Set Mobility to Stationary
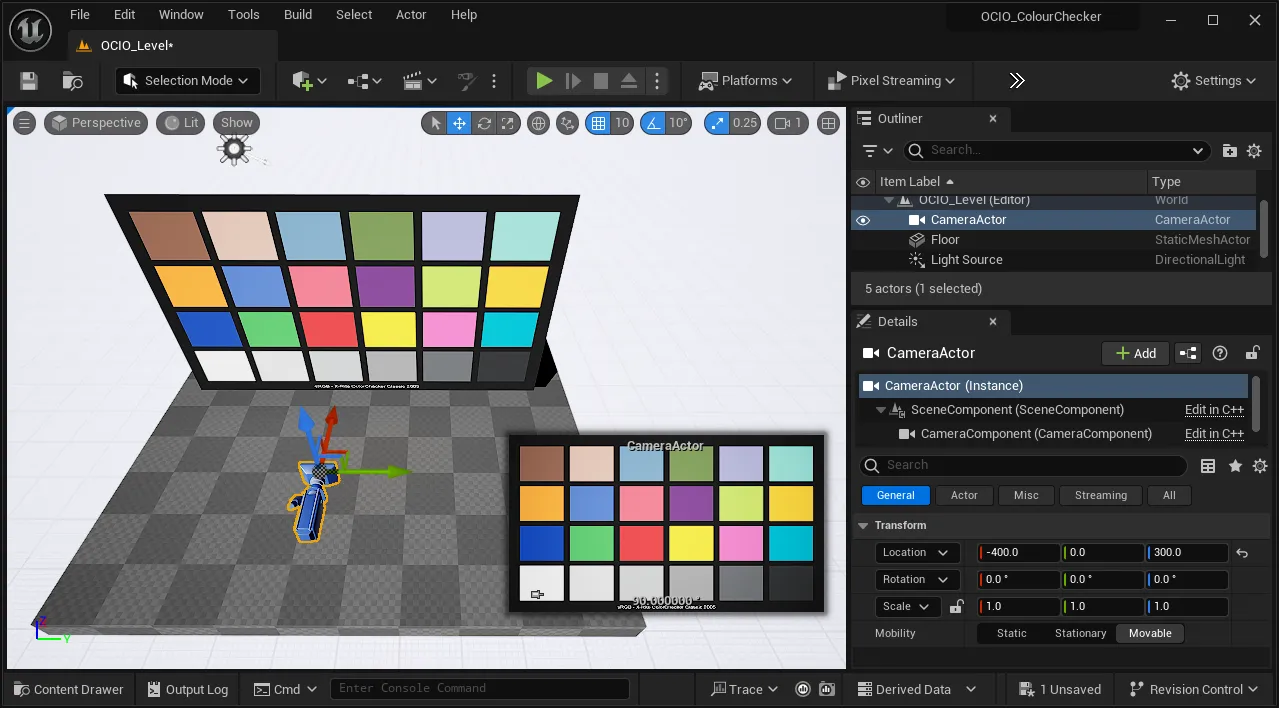1279x708 pixels. 1080,633
